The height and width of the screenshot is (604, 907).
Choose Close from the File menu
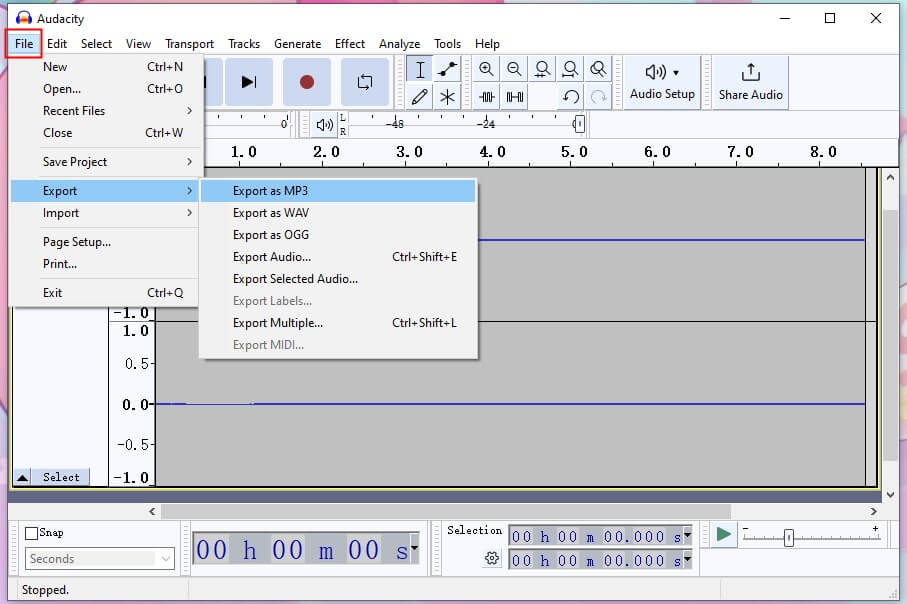[x=107, y=132]
